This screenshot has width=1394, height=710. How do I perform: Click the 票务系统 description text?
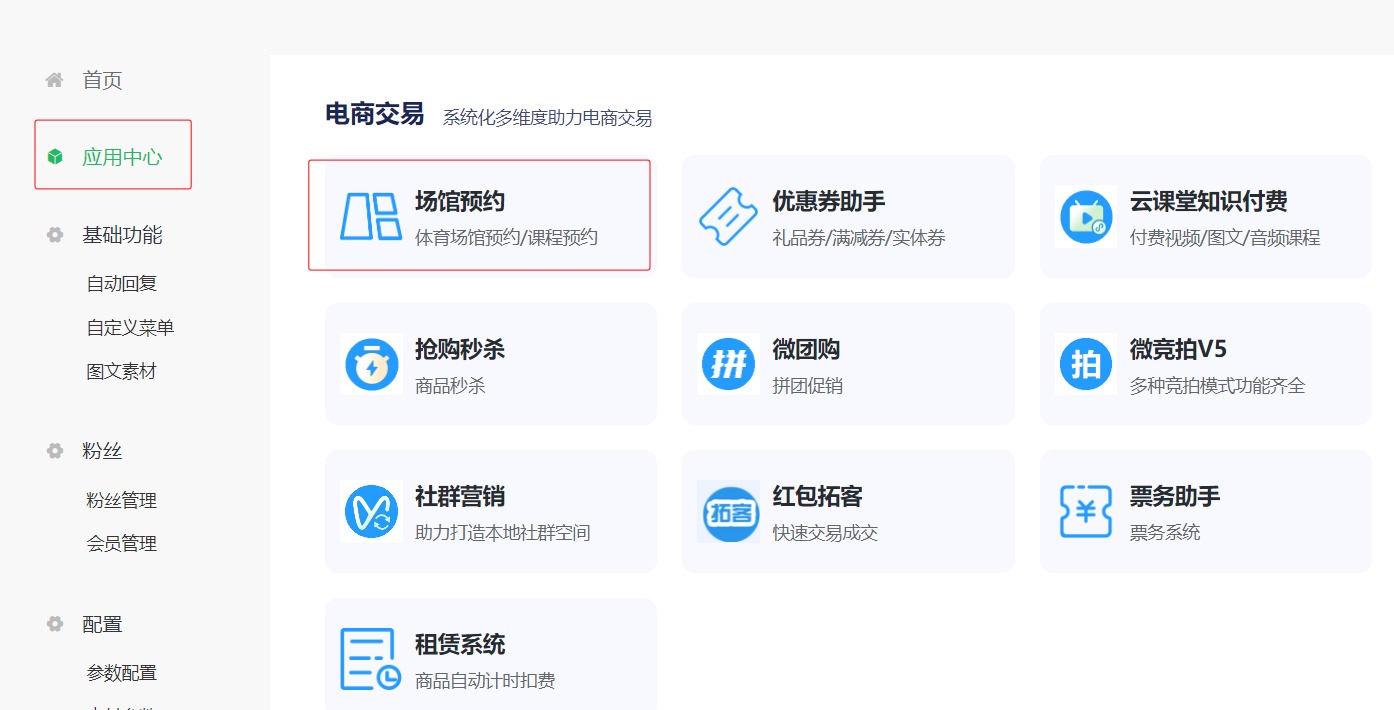[1165, 533]
